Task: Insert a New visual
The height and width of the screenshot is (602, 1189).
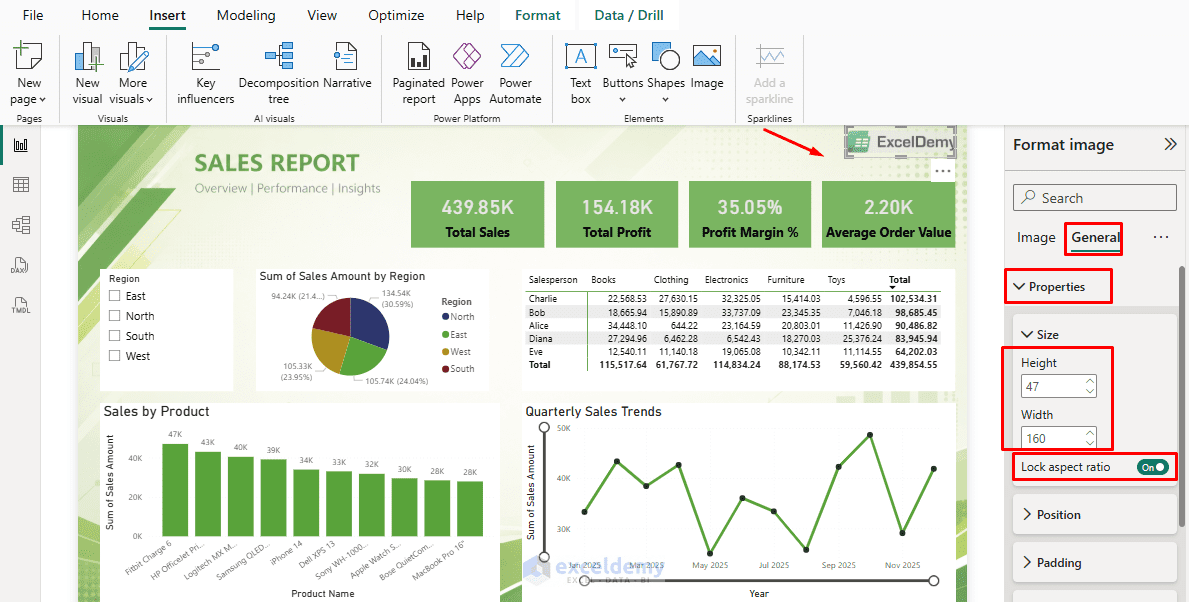Action: [x=87, y=74]
